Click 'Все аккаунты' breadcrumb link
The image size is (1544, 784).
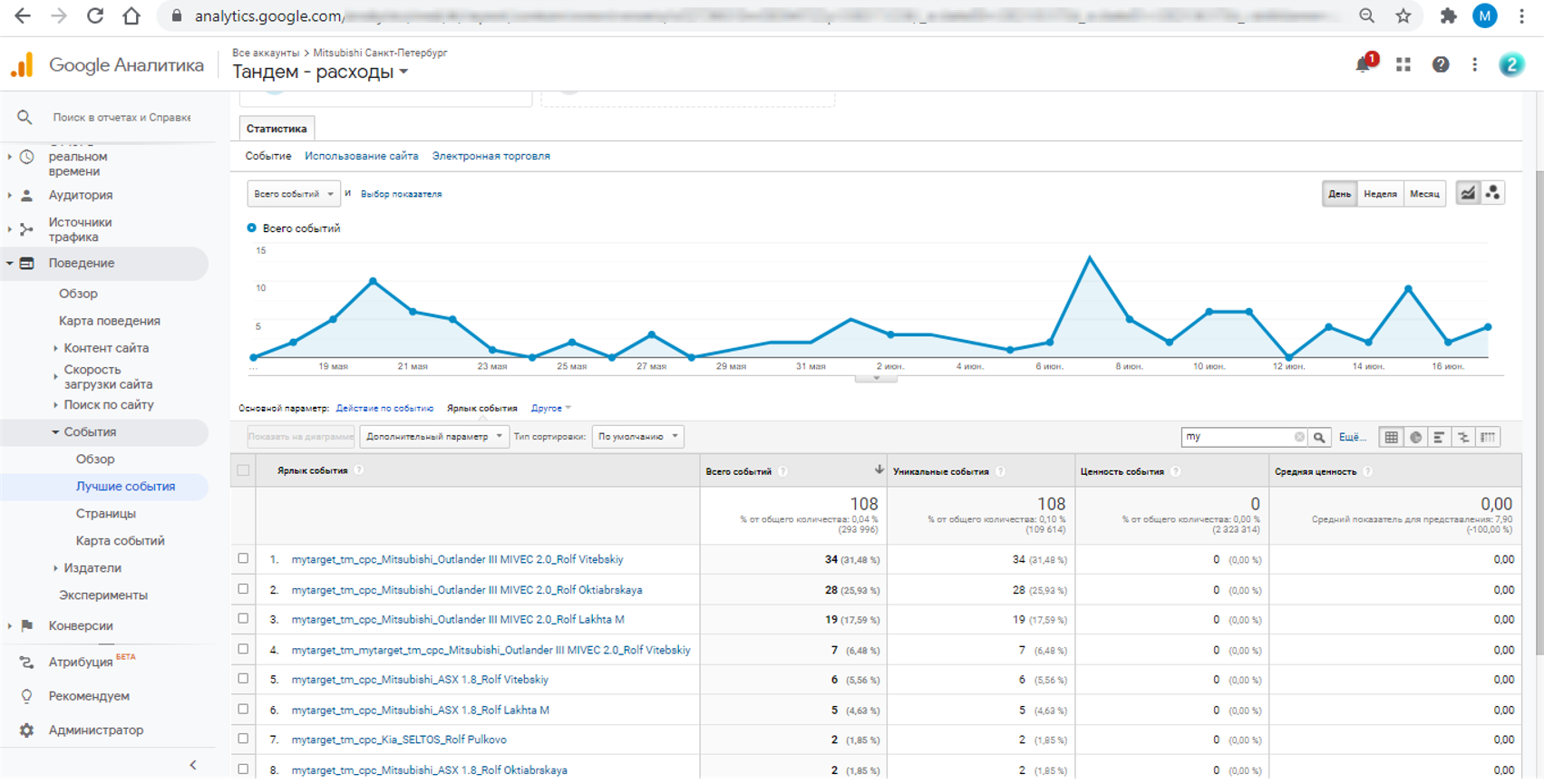(266, 53)
